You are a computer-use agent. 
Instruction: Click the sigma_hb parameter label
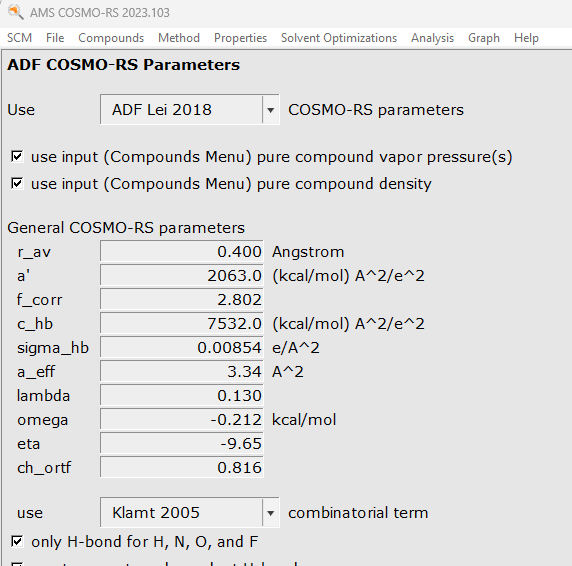53,348
